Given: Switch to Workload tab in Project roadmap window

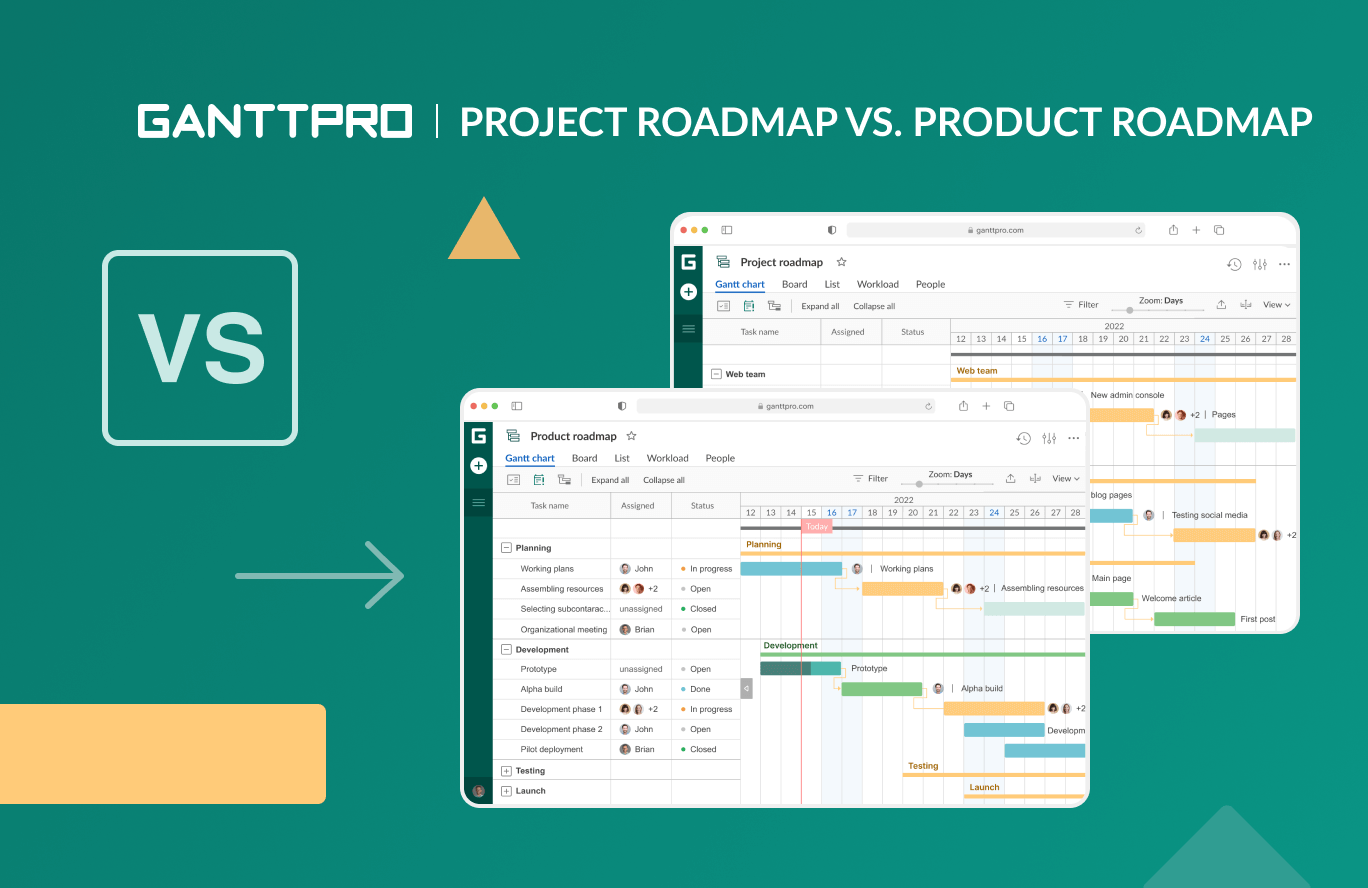Looking at the screenshot, I should tap(878, 284).
